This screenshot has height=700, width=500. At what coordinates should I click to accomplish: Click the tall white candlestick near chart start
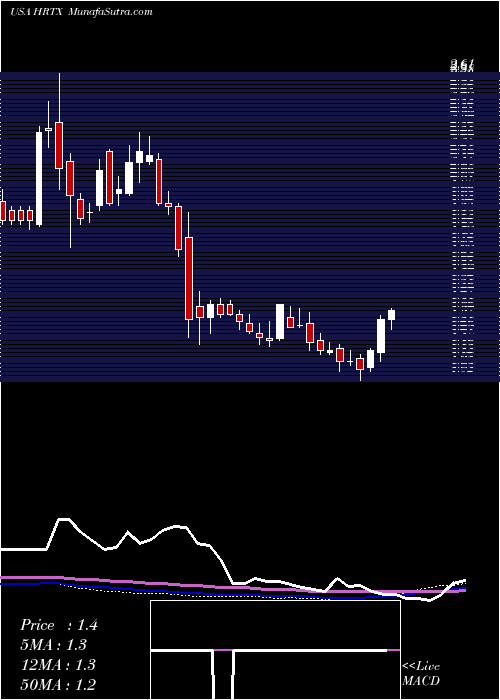(39, 176)
